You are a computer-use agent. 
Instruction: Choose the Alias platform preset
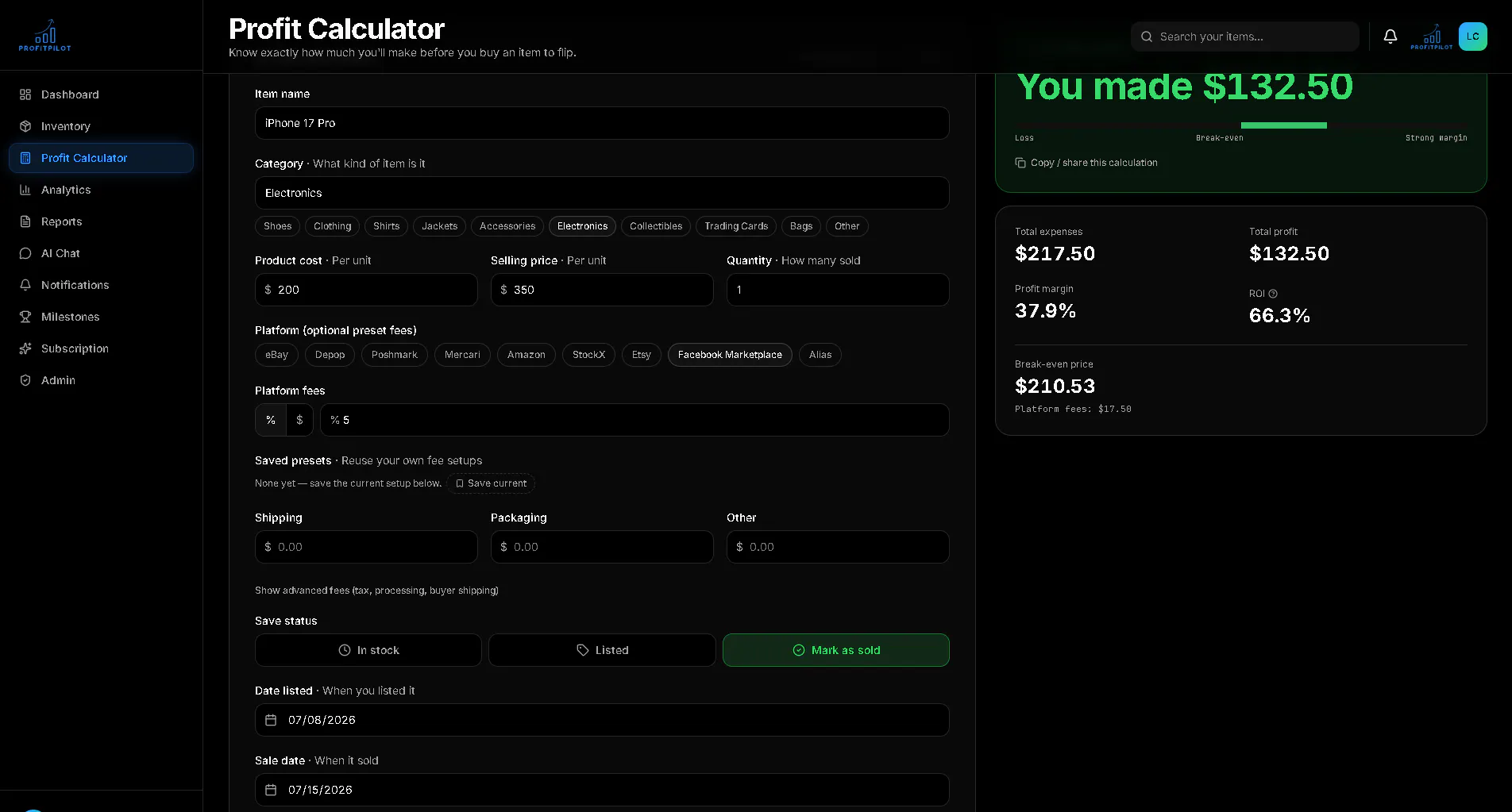820,355
